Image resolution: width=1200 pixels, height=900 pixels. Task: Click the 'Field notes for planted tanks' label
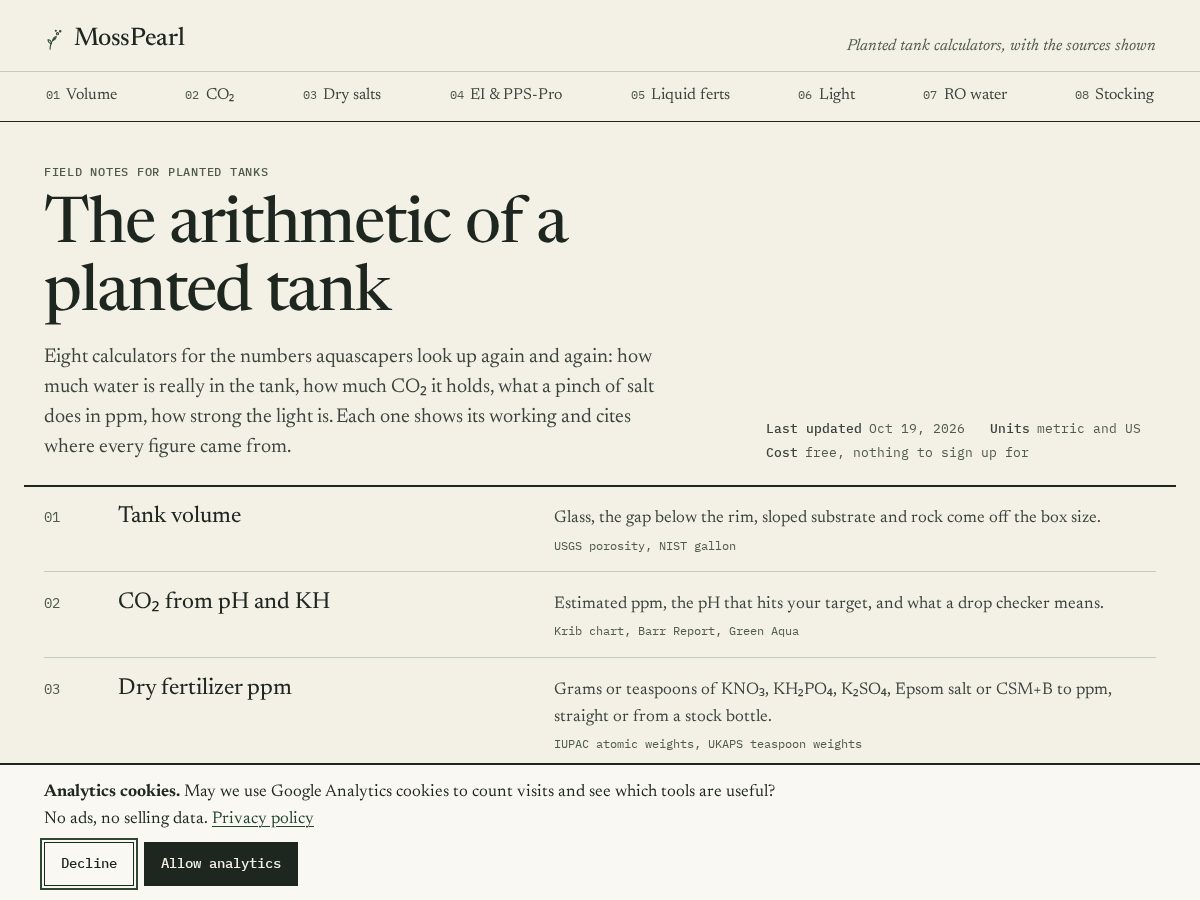coord(156,172)
